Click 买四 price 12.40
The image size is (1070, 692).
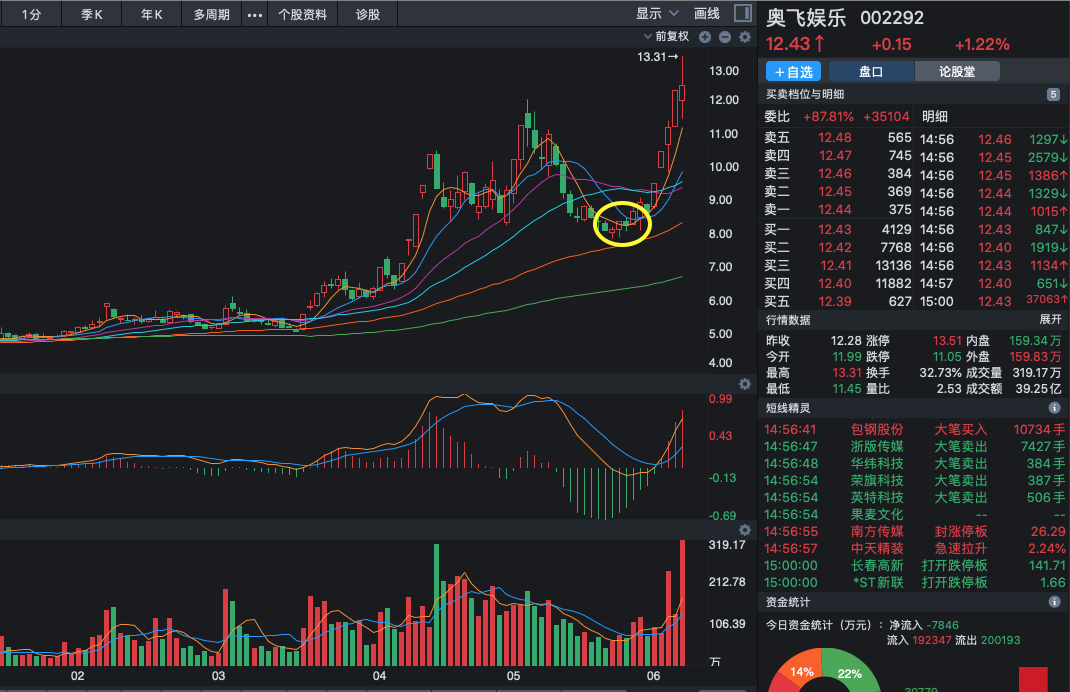(x=835, y=283)
